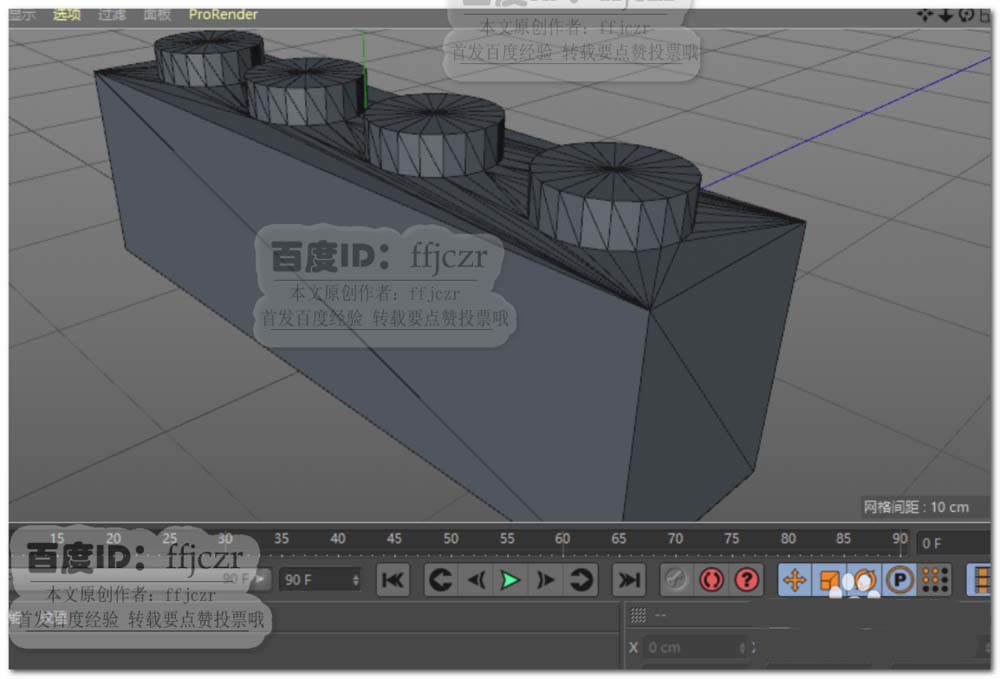1000x679 pixels.
Task: Advance to the next frame
Action: [x=546, y=580]
